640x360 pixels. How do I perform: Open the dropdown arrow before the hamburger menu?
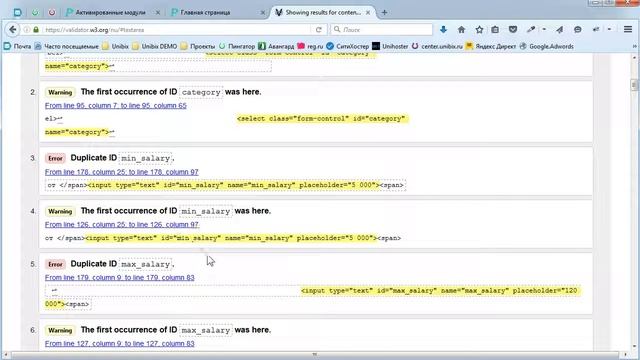tap(609, 29)
